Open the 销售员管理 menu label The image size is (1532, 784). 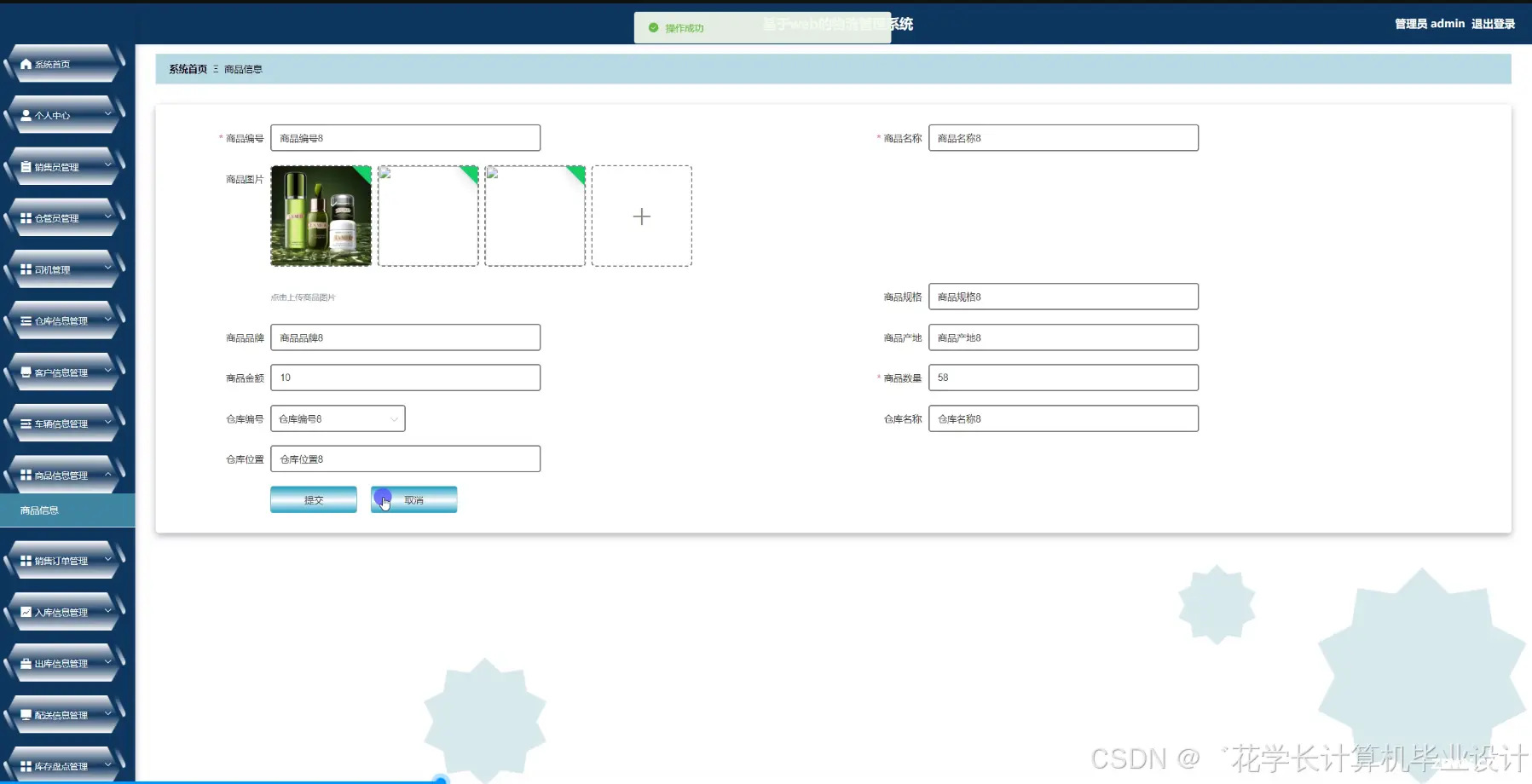tap(57, 167)
